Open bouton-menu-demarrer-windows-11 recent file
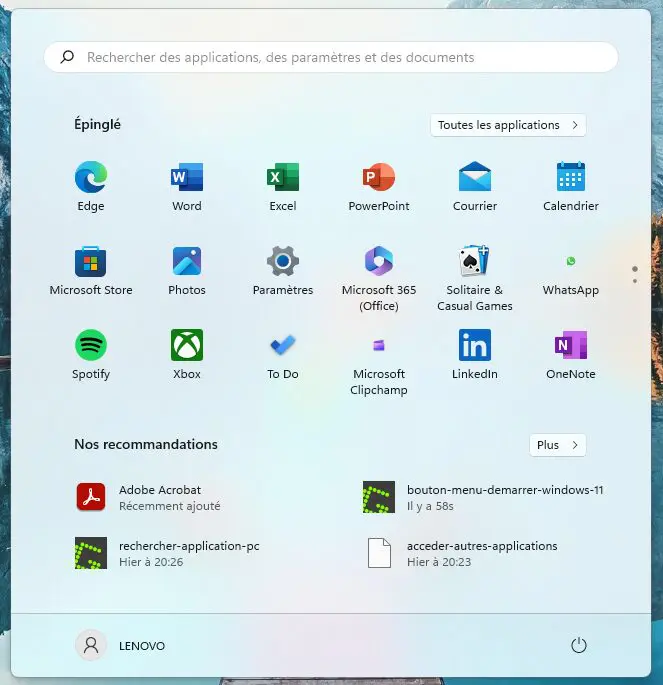The height and width of the screenshot is (685, 663). point(483,497)
